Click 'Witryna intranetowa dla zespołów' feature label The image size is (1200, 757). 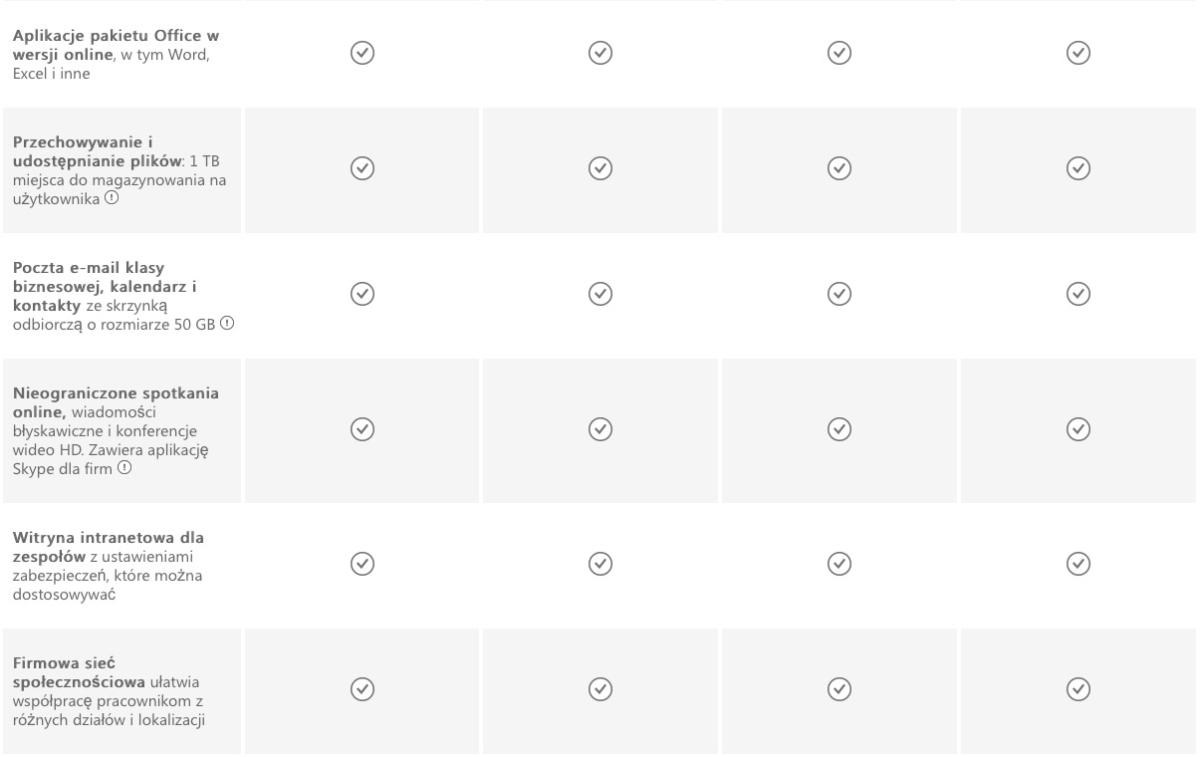click(x=109, y=546)
